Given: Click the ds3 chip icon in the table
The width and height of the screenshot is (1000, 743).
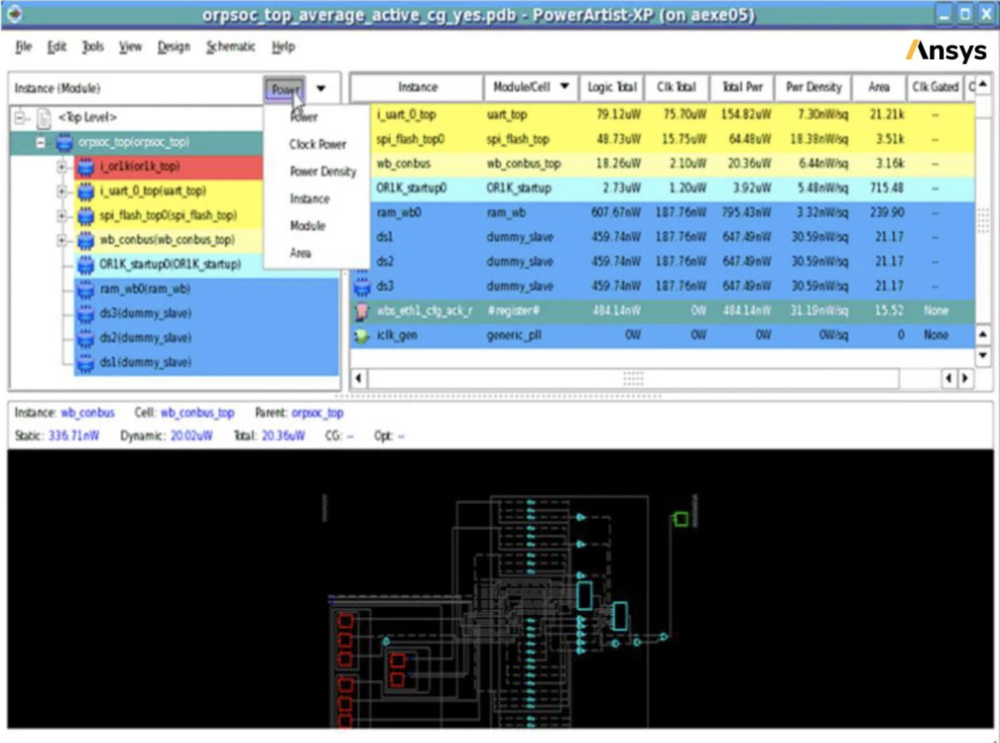Looking at the screenshot, I should coord(362,287).
